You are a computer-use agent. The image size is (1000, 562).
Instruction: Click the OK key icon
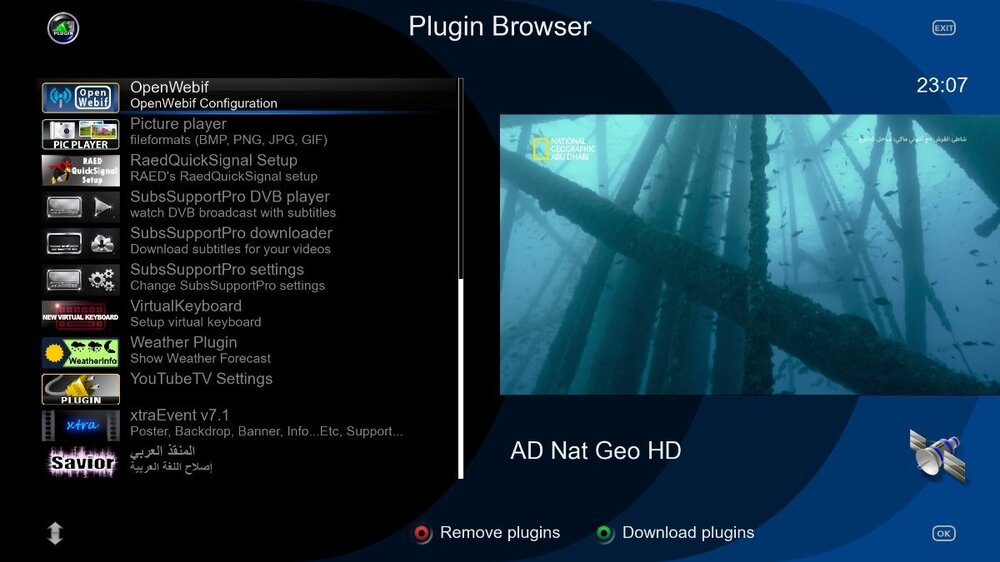(943, 533)
